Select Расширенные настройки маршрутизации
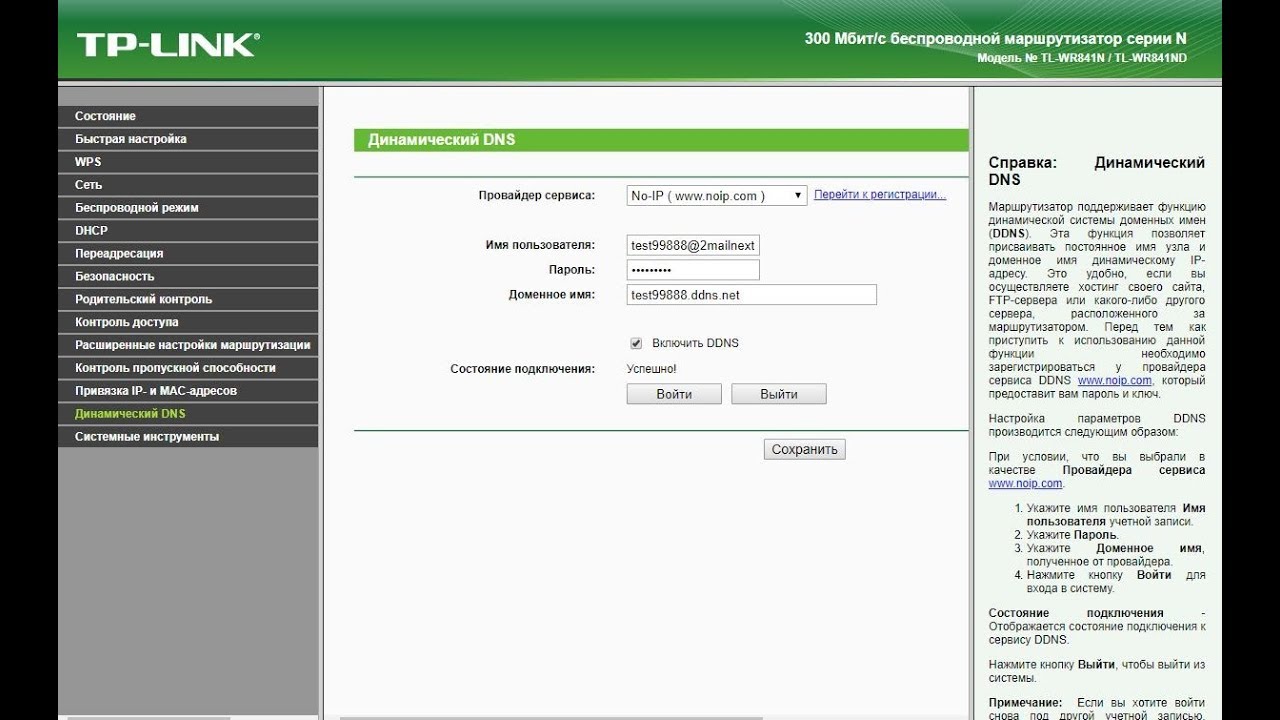The width and height of the screenshot is (1280, 720). 188,345
